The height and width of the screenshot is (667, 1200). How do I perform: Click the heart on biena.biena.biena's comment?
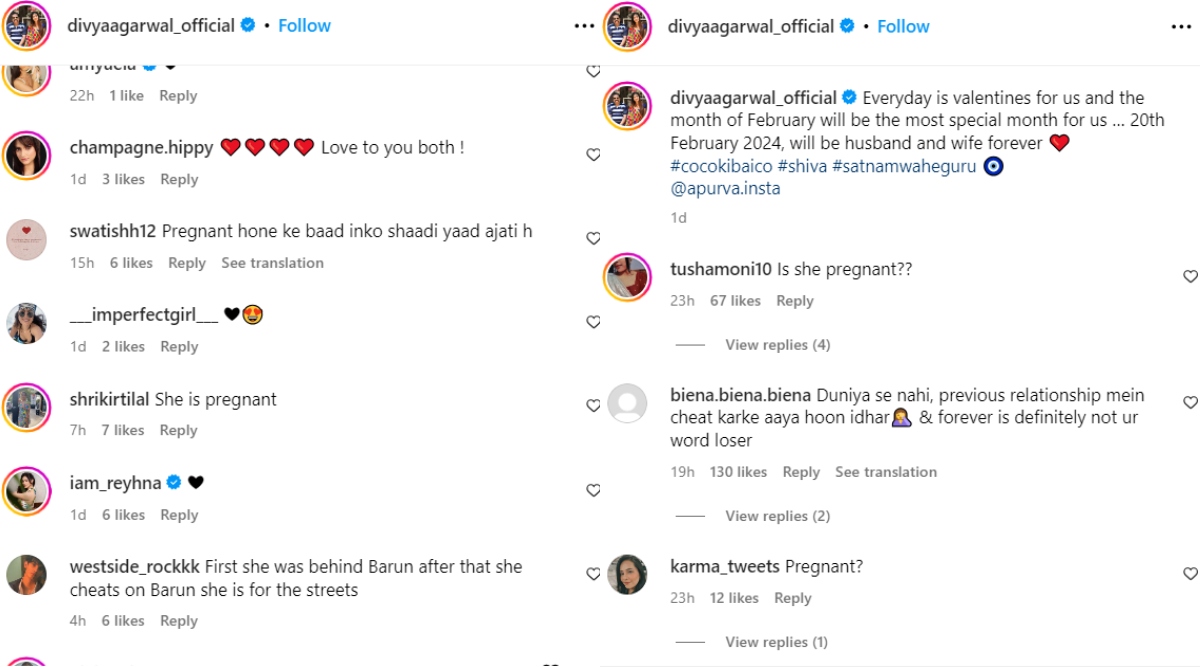coord(1190,403)
